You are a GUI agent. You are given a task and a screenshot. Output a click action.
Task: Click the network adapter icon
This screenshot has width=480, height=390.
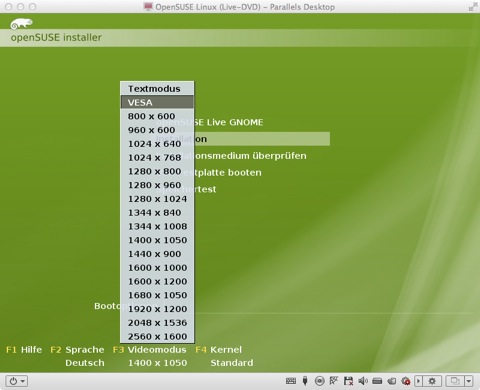tap(334, 381)
